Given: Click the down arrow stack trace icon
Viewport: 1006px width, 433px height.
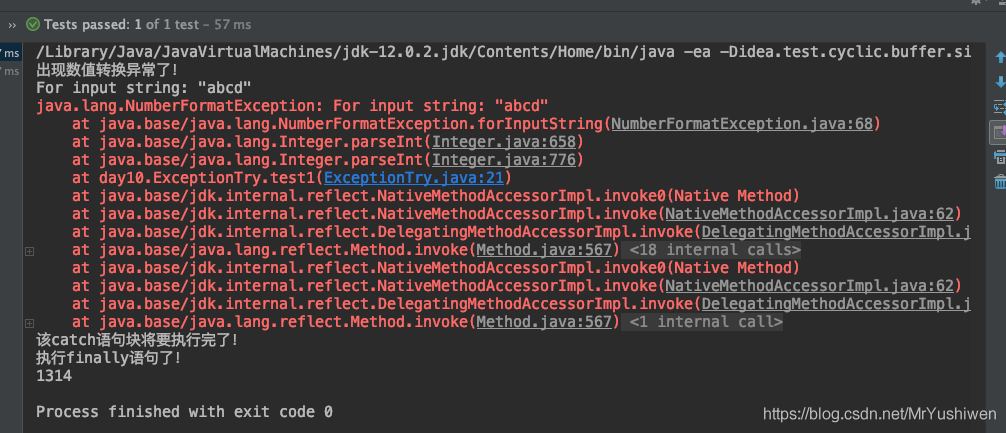Looking at the screenshot, I should tap(1000, 82).
